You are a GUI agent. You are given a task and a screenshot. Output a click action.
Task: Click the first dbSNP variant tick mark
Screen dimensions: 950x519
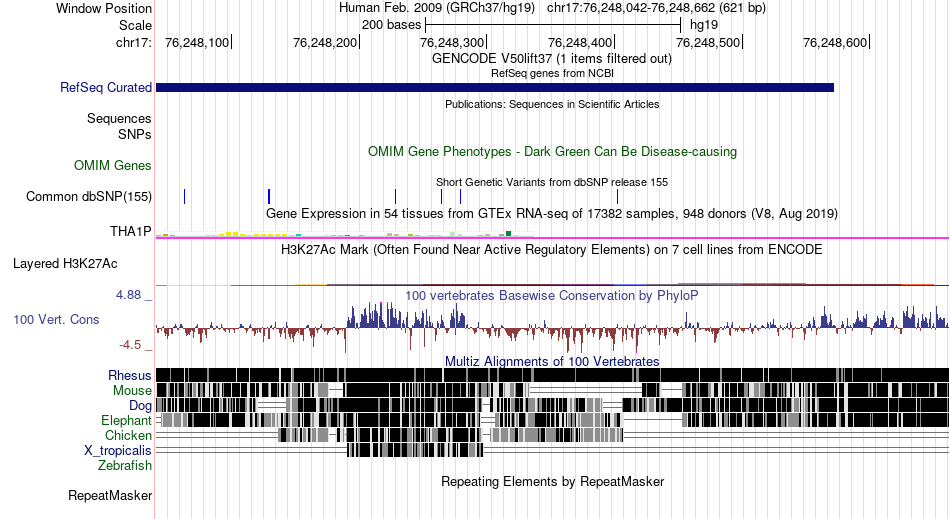(185, 196)
